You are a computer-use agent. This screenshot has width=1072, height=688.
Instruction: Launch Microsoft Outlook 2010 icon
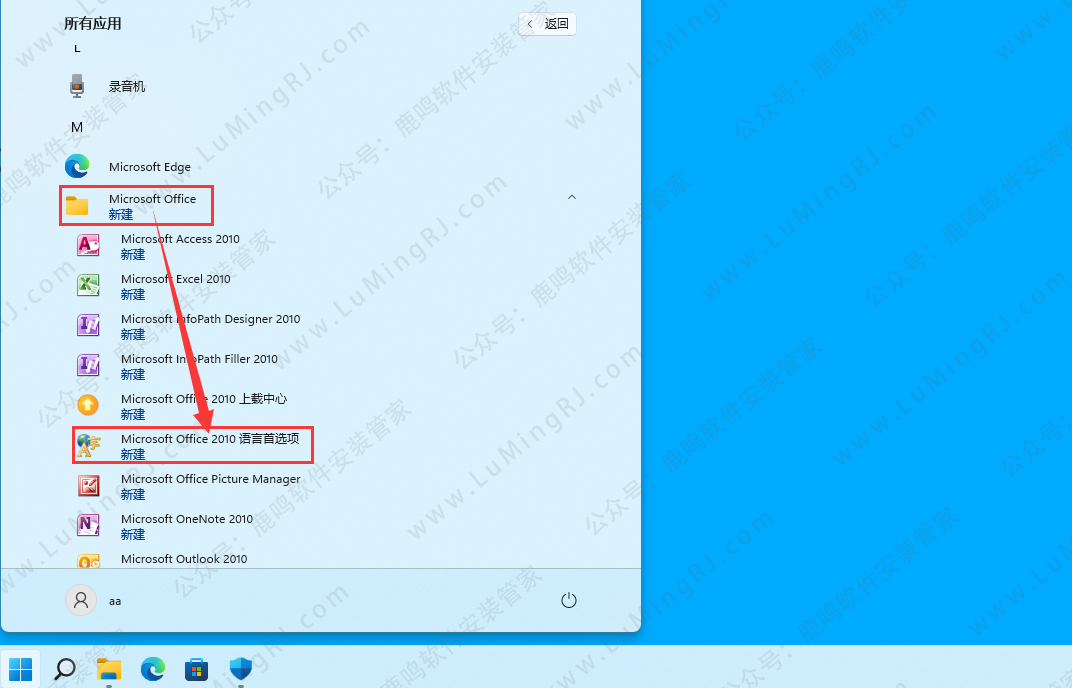click(89, 561)
